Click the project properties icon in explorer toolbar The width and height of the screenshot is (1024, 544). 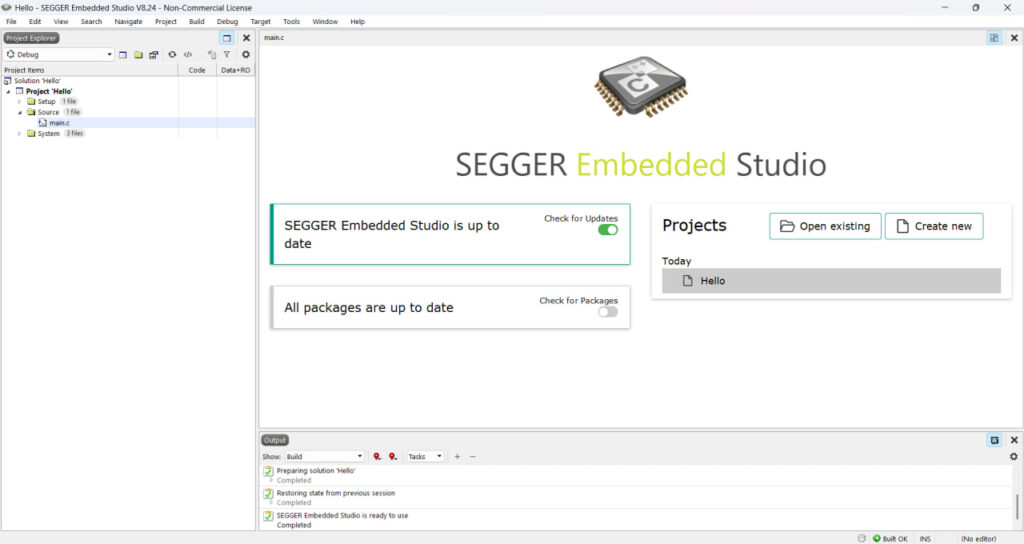[x=153, y=55]
